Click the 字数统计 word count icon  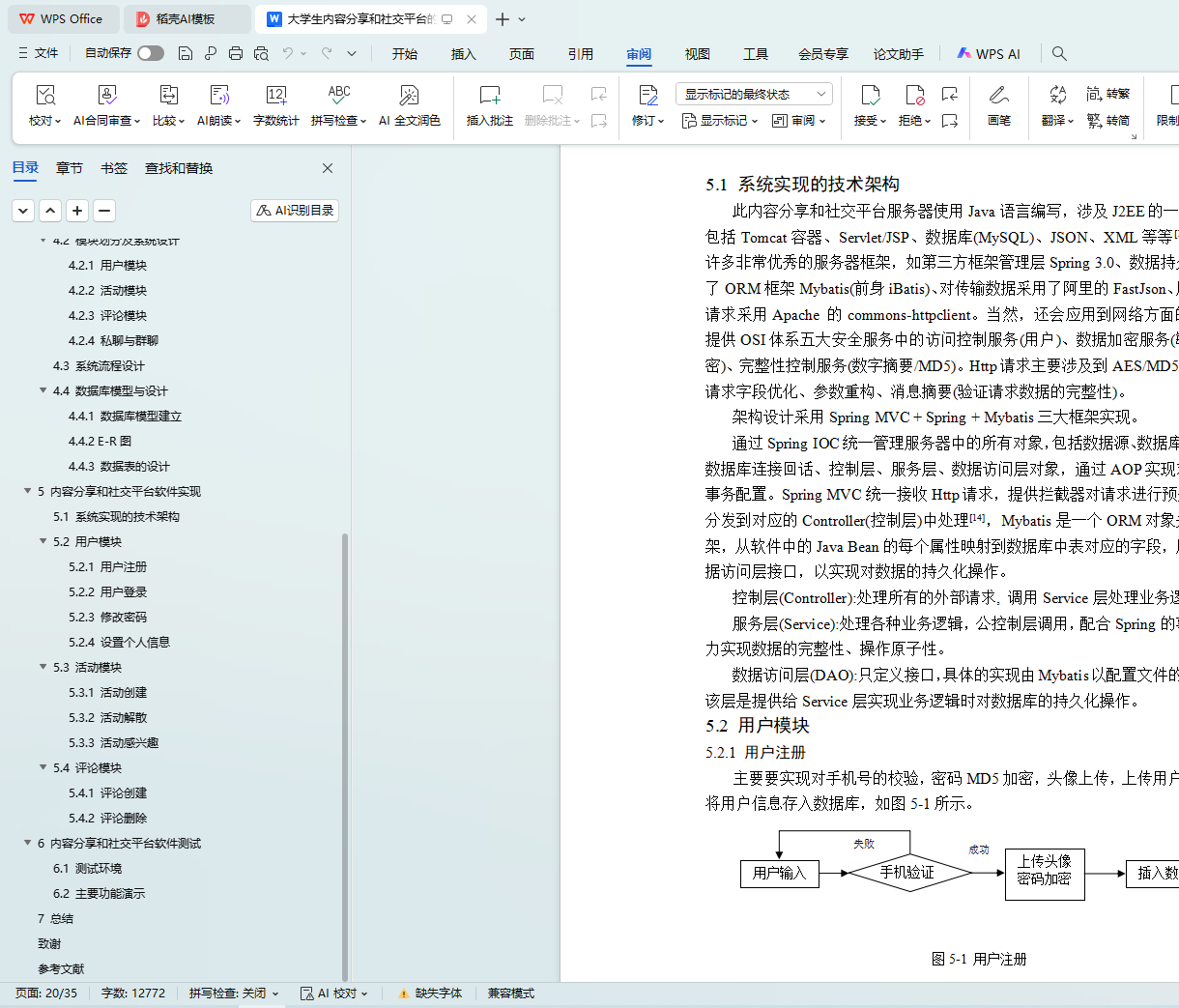click(x=275, y=96)
